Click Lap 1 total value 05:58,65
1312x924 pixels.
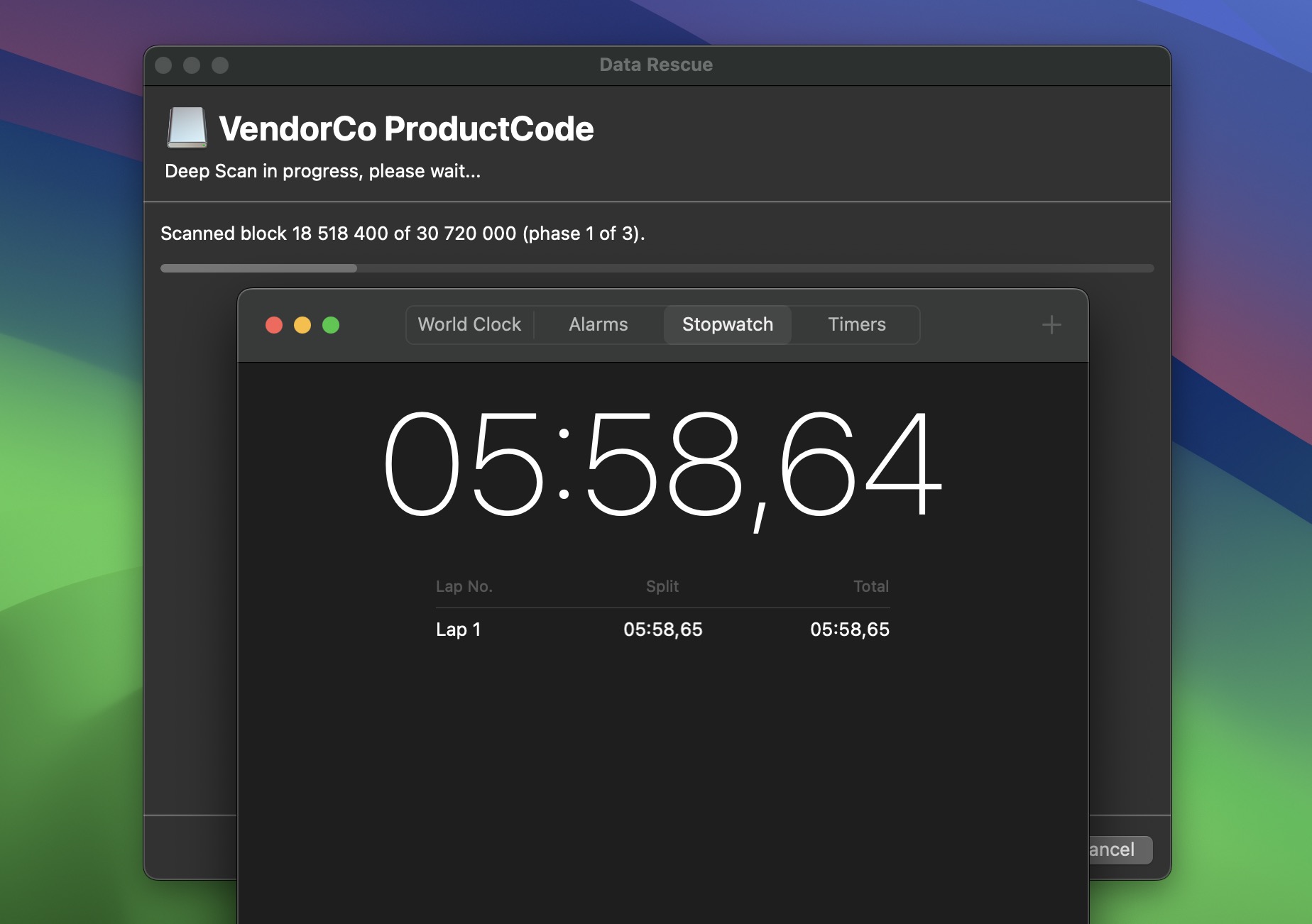[x=850, y=629]
